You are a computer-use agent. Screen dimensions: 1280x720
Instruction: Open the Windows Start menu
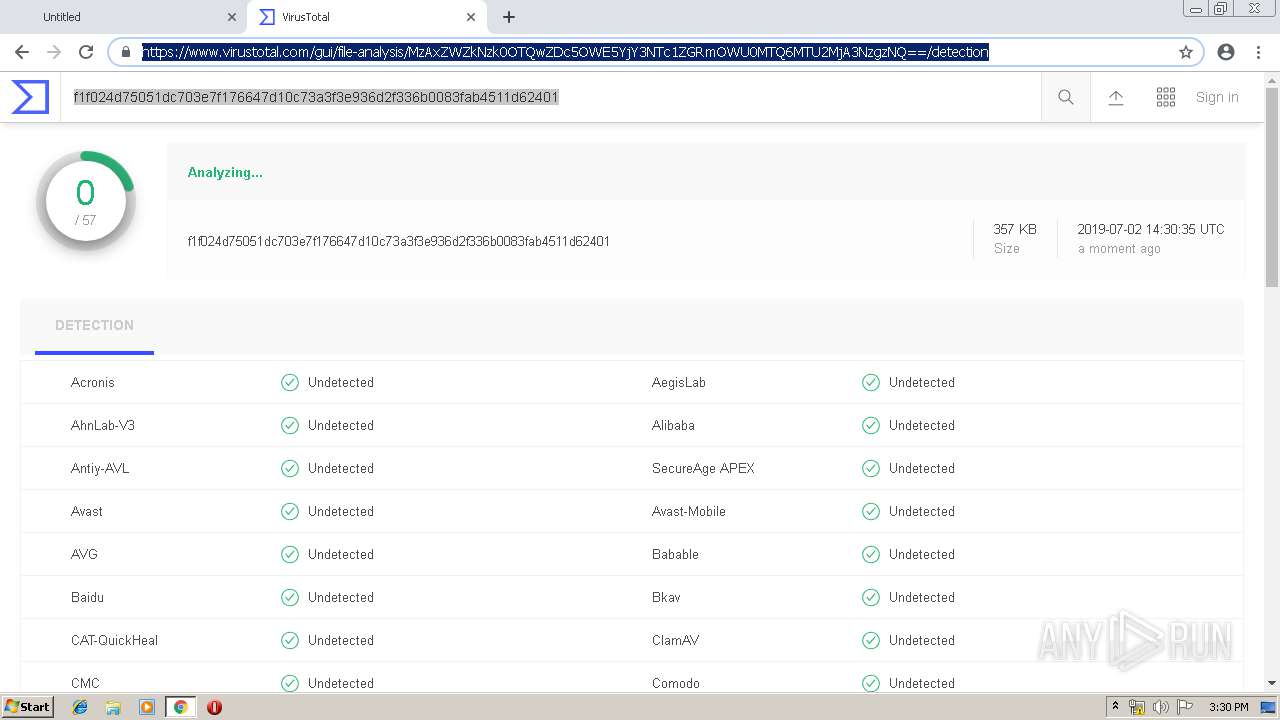pyautogui.click(x=27, y=707)
